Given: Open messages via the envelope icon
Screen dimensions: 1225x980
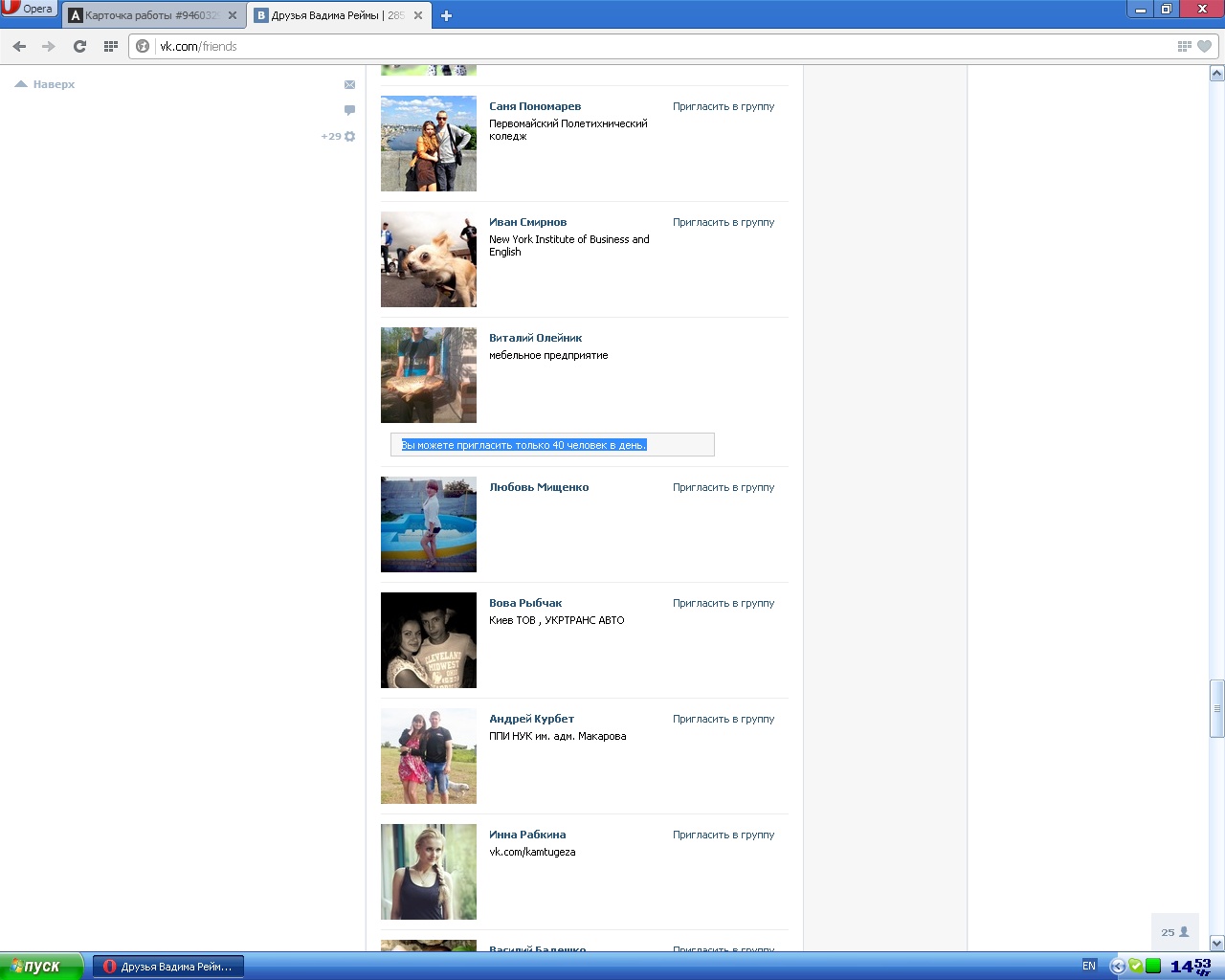Looking at the screenshot, I should click(x=349, y=85).
